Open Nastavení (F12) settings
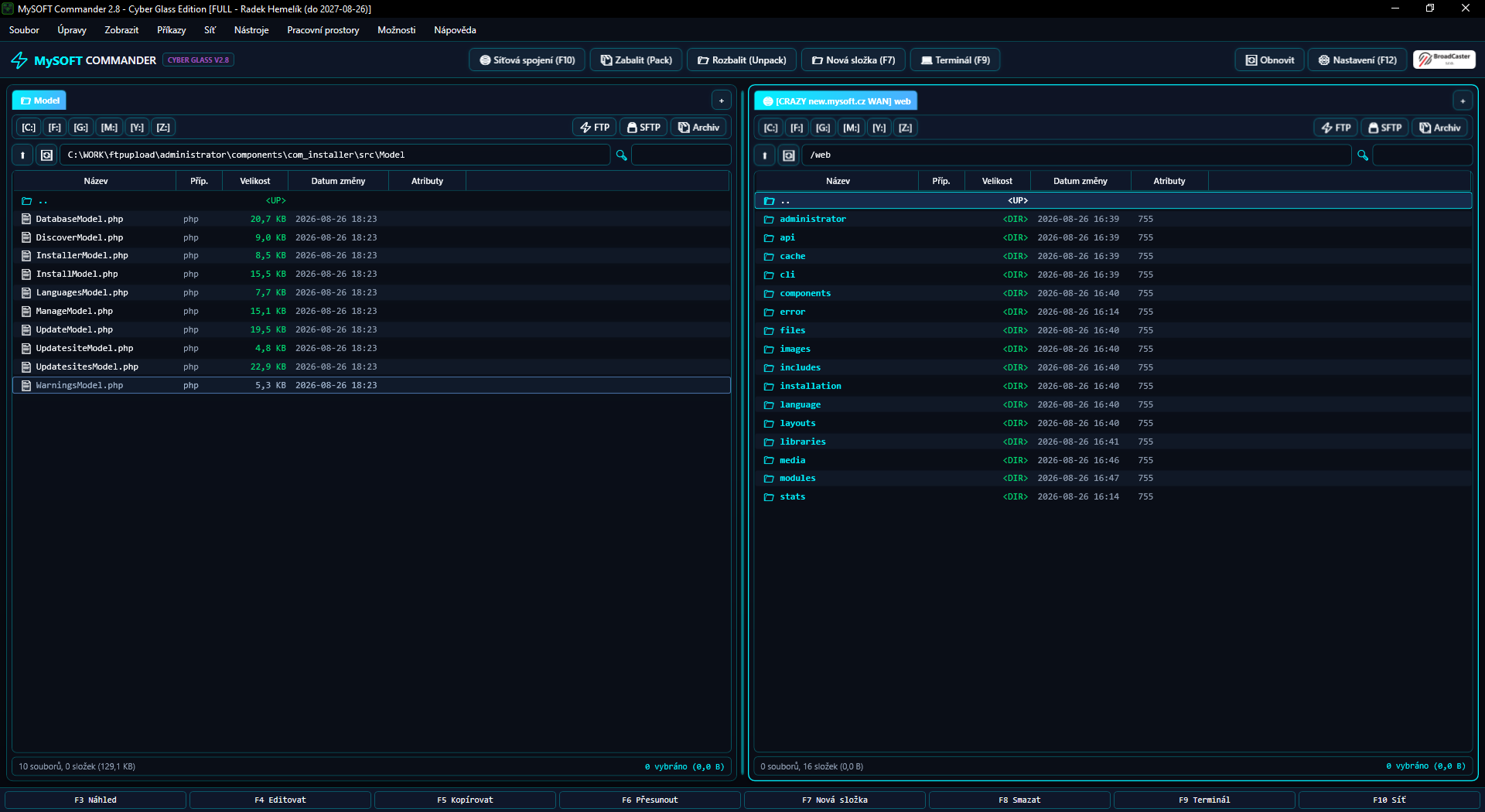The height and width of the screenshot is (812, 1485). pyautogui.click(x=1357, y=60)
